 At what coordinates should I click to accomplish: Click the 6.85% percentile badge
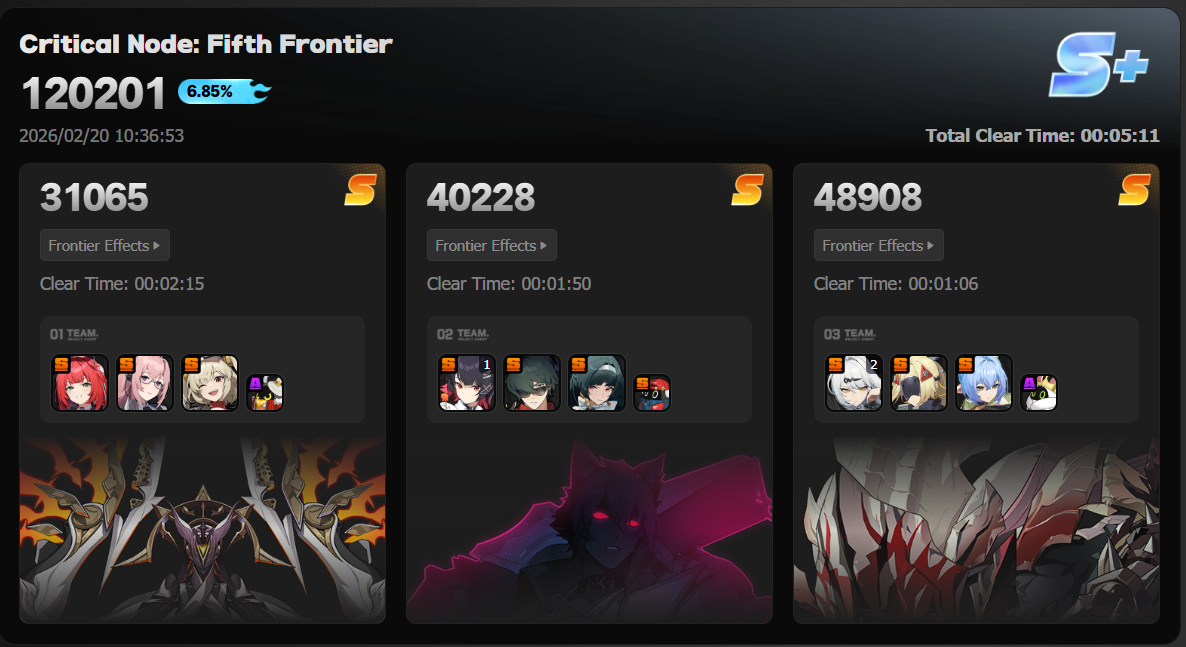[x=225, y=92]
